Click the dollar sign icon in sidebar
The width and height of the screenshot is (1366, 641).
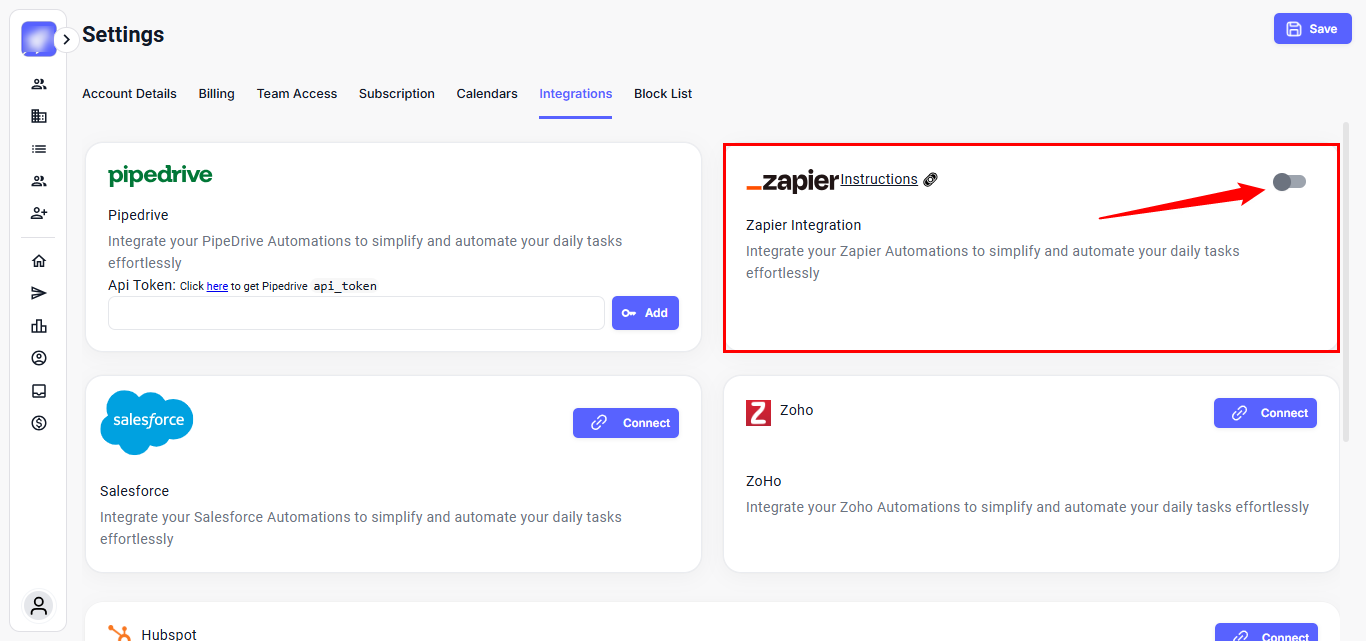point(39,423)
